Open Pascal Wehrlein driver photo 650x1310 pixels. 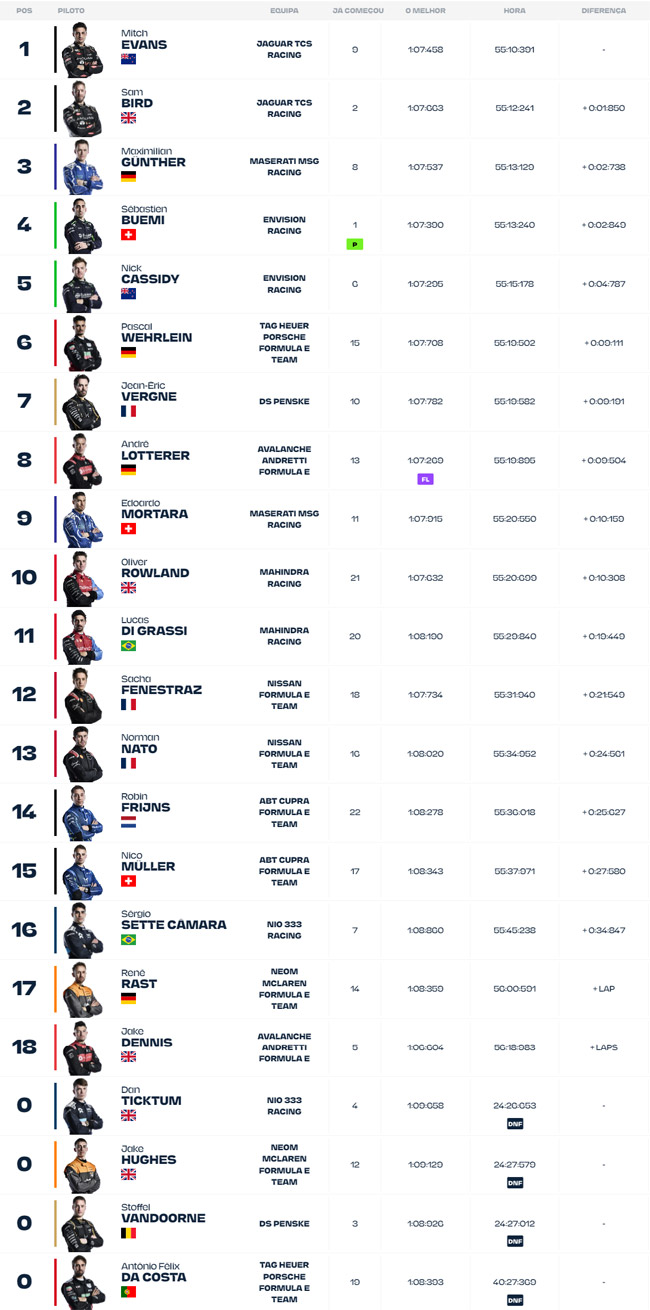[82, 344]
